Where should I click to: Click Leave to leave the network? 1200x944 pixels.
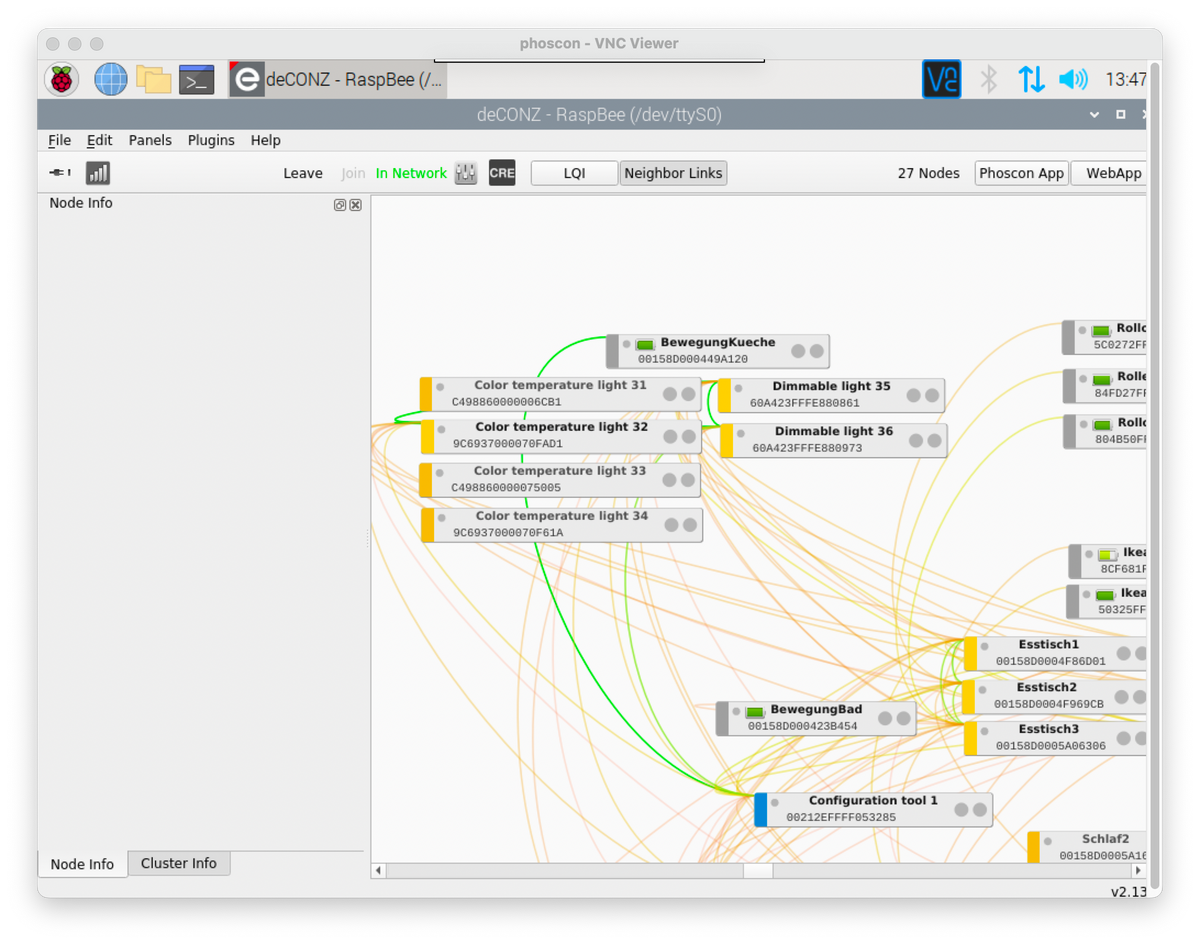point(303,173)
